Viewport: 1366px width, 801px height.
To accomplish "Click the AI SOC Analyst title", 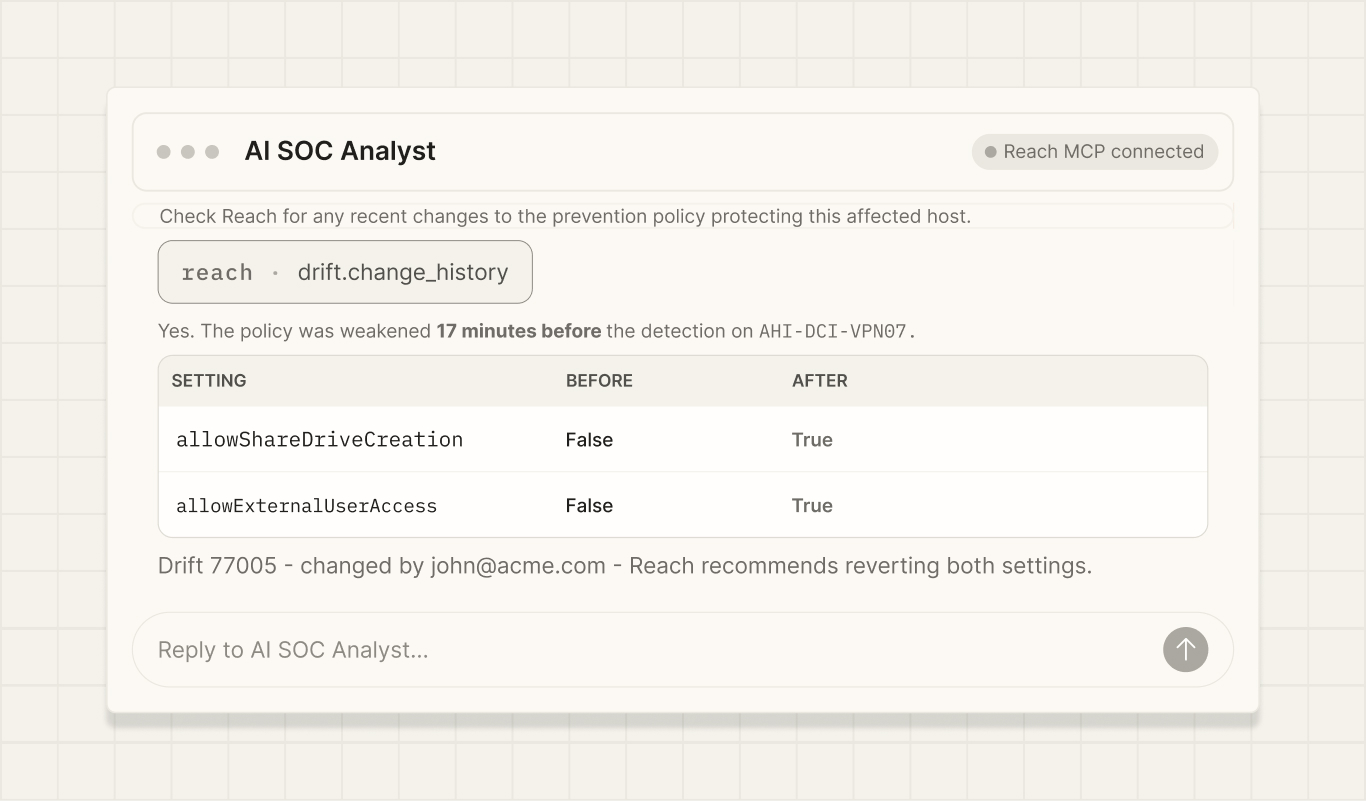I will [340, 151].
